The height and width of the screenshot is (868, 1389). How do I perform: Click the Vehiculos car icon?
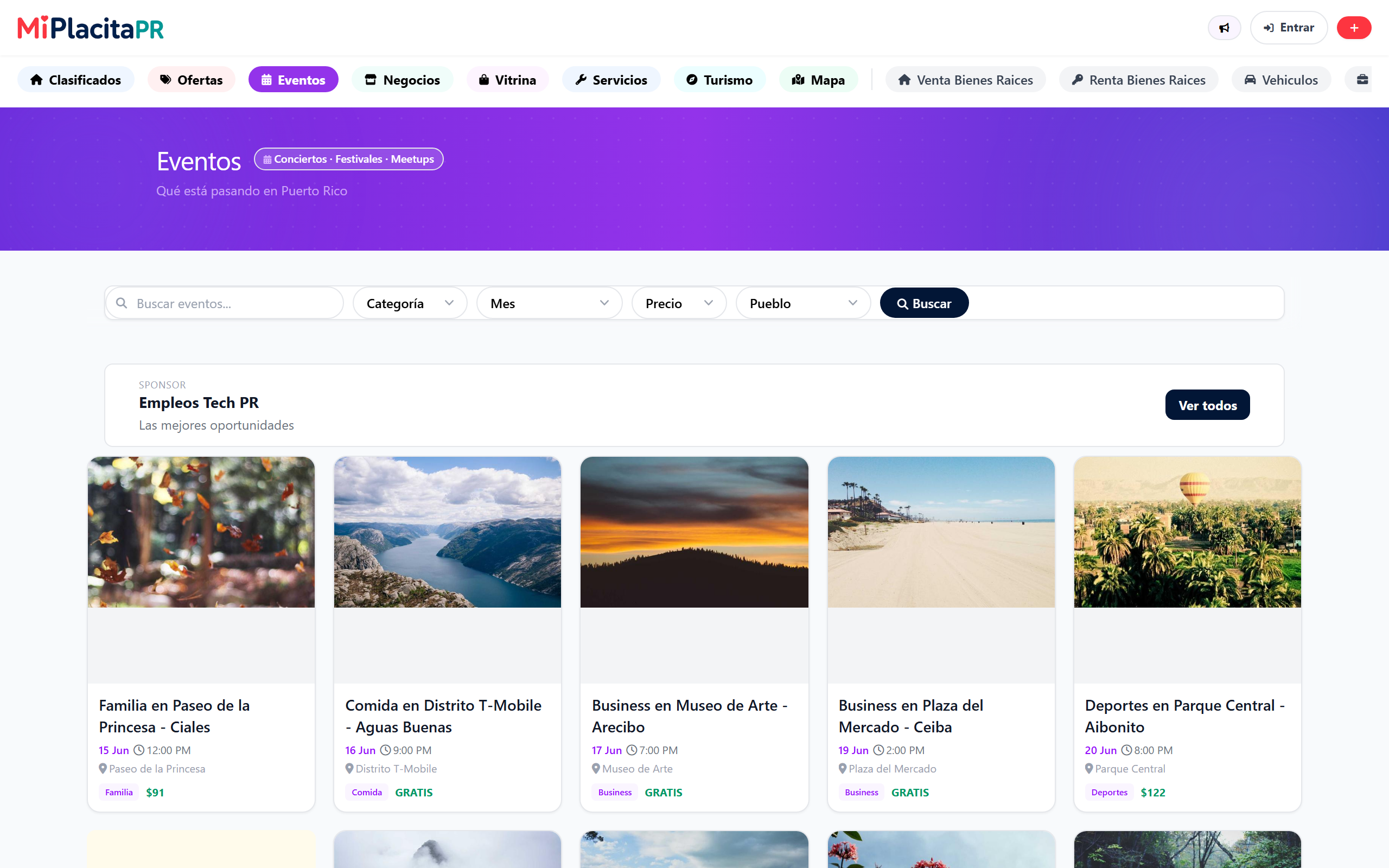[1250, 80]
